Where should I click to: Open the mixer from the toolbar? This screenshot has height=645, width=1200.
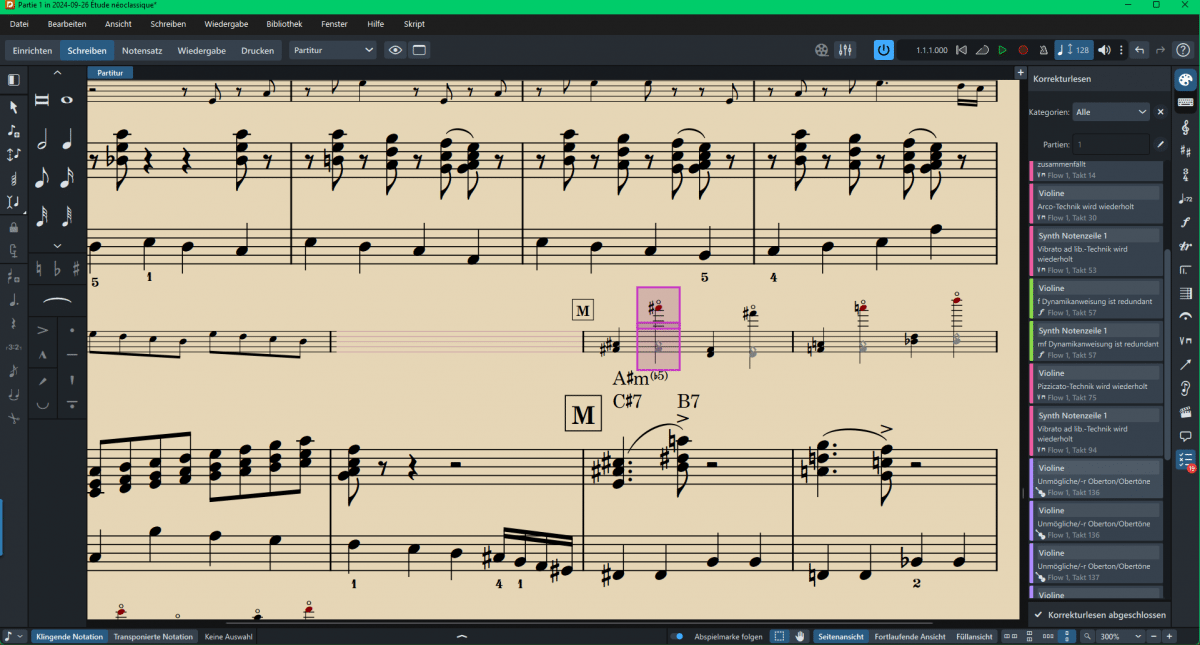845,50
